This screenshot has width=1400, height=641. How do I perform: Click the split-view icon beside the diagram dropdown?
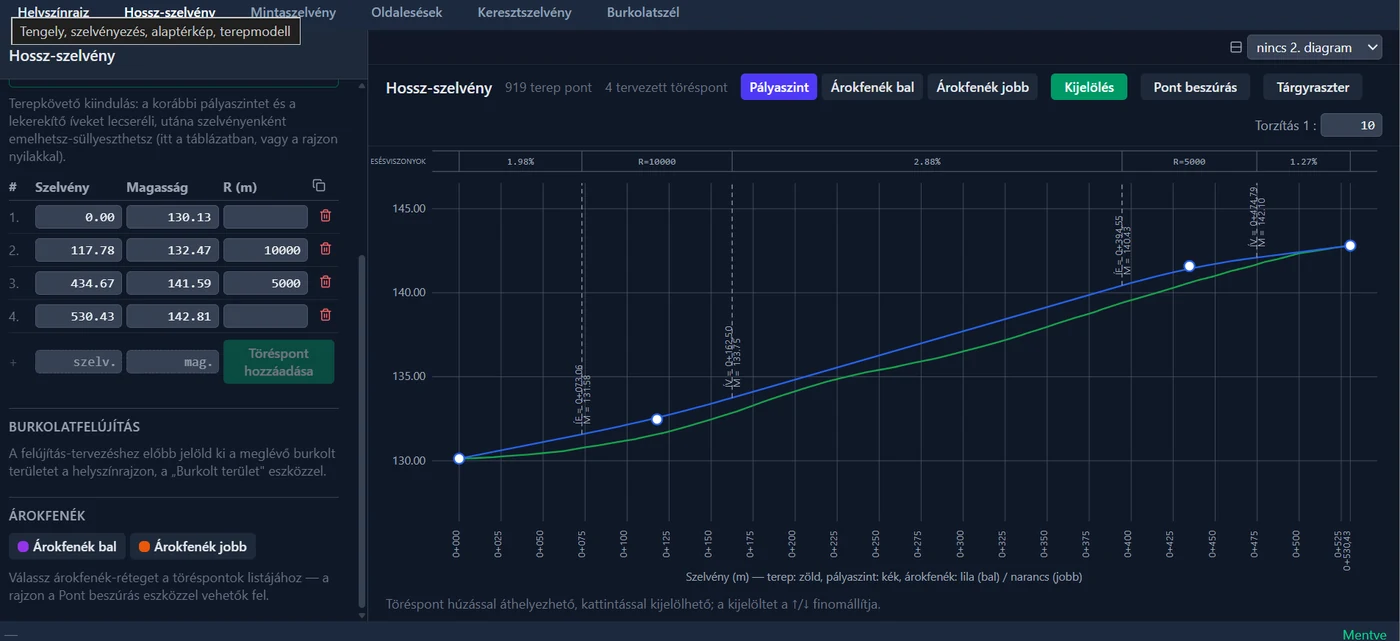pos(1236,47)
